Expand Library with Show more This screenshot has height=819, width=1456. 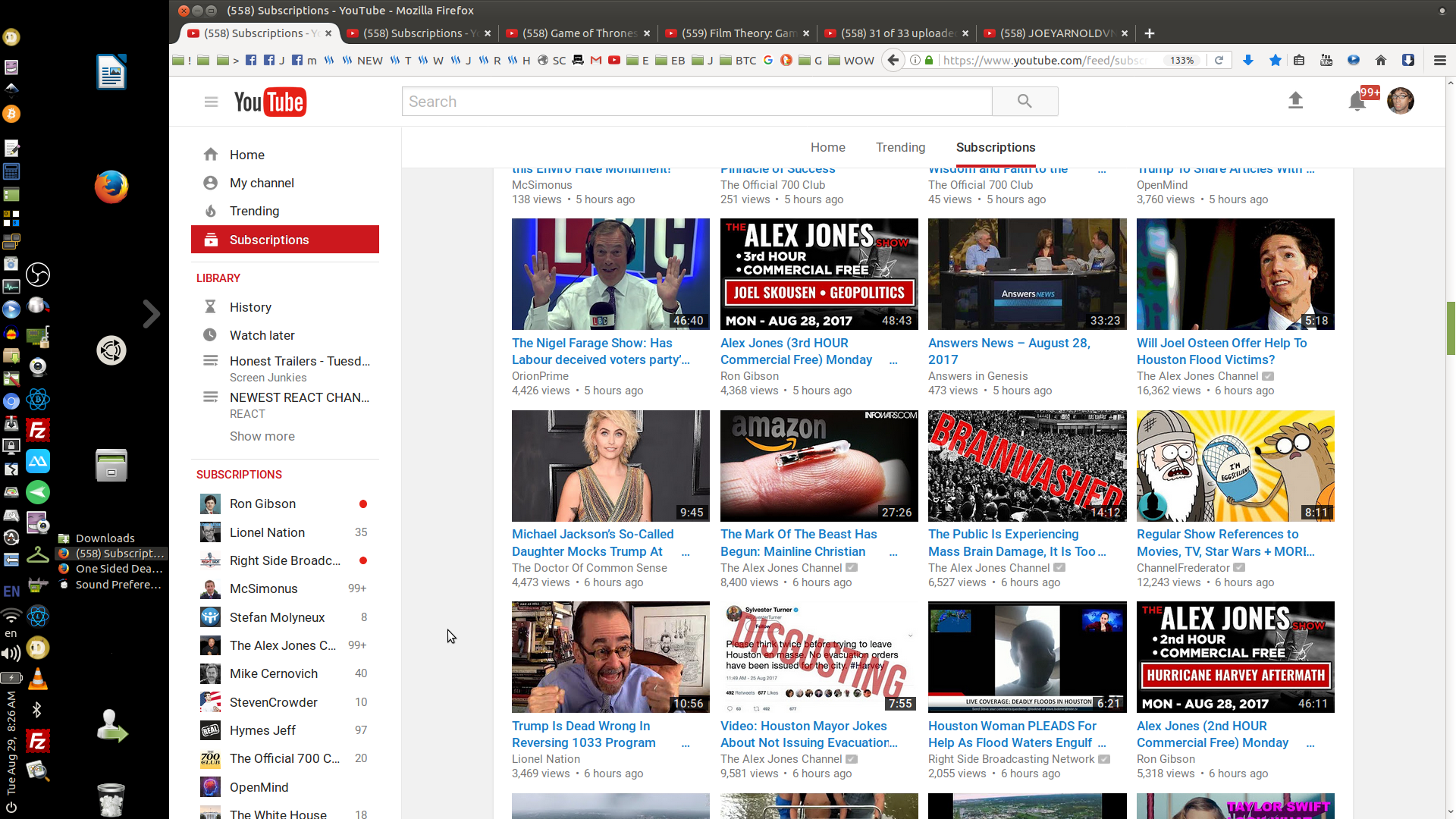click(262, 436)
